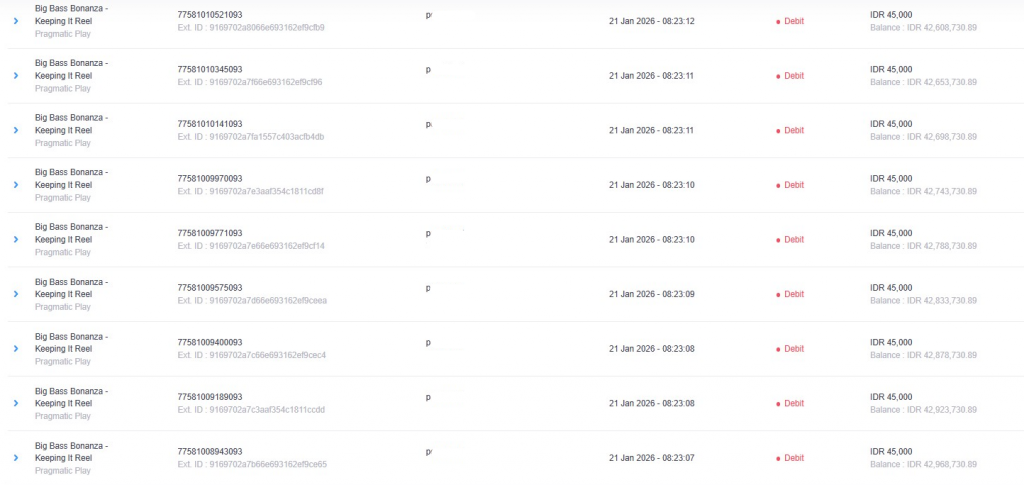The width and height of the screenshot is (1024, 485).
Task: Expand the row for transaction 77581010345093
Action: pos(16,76)
